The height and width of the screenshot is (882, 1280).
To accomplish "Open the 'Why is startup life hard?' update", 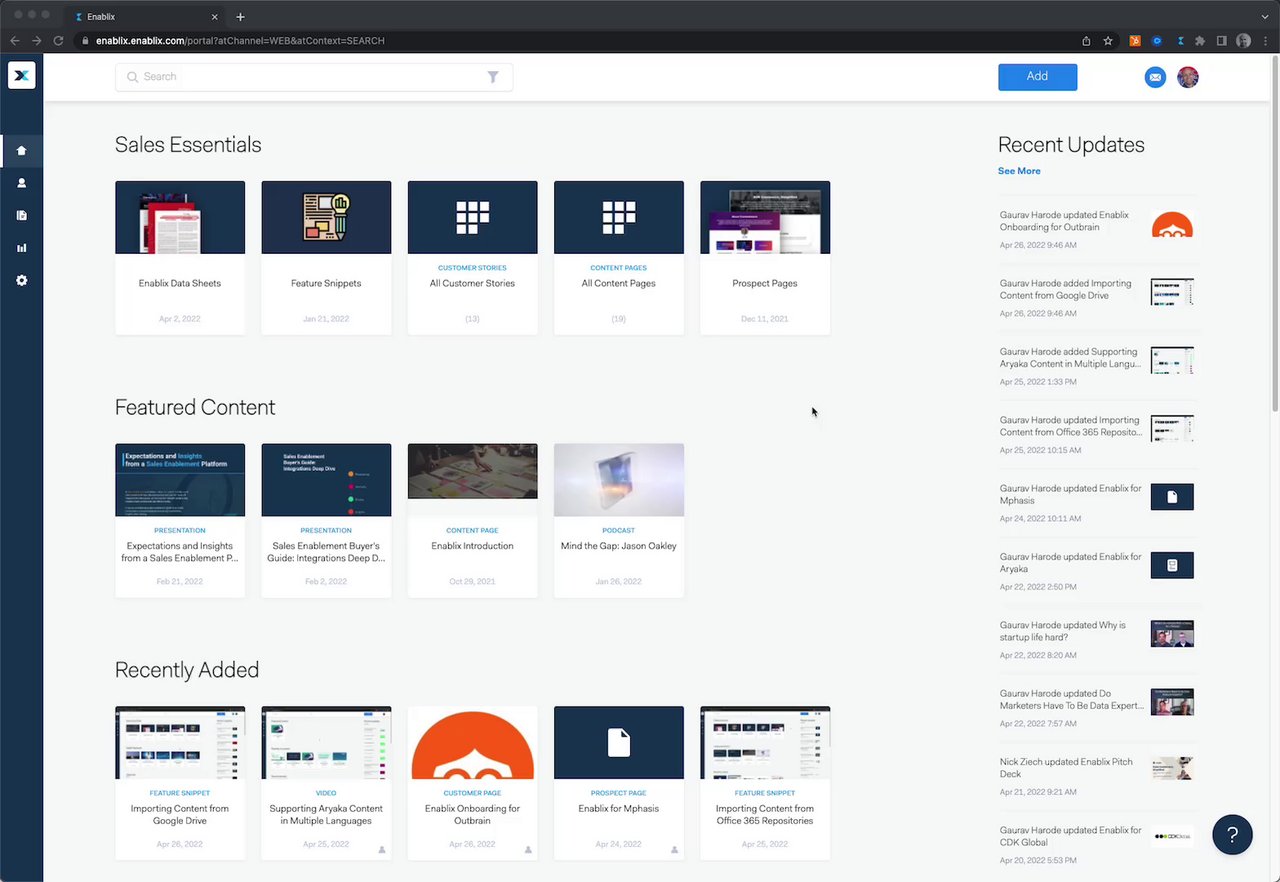I will (1096, 639).
